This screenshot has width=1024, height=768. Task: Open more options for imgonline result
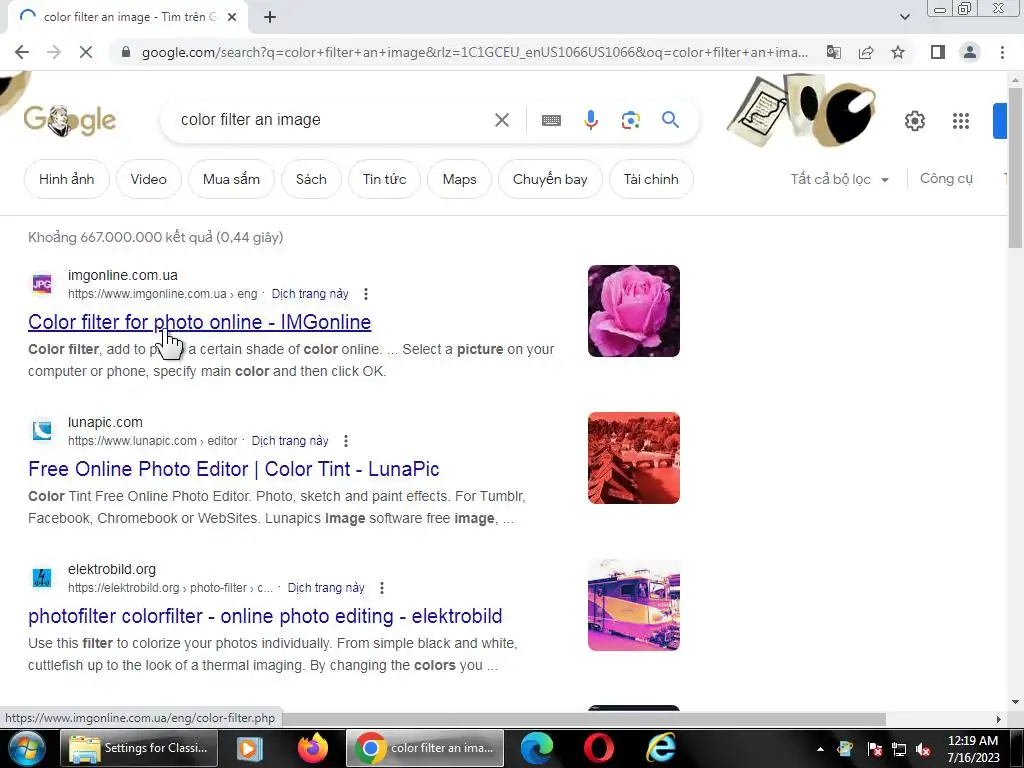366,294
